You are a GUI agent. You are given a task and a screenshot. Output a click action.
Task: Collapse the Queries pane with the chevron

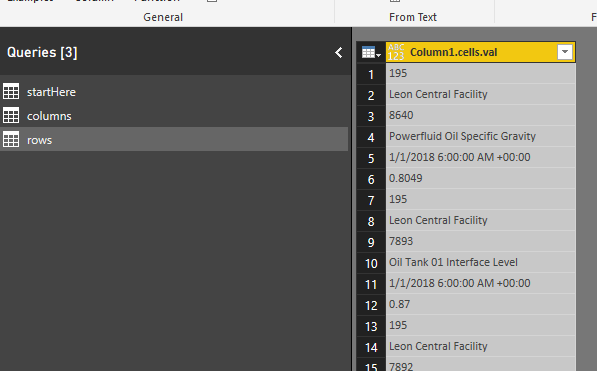click(x=338, y=53)
